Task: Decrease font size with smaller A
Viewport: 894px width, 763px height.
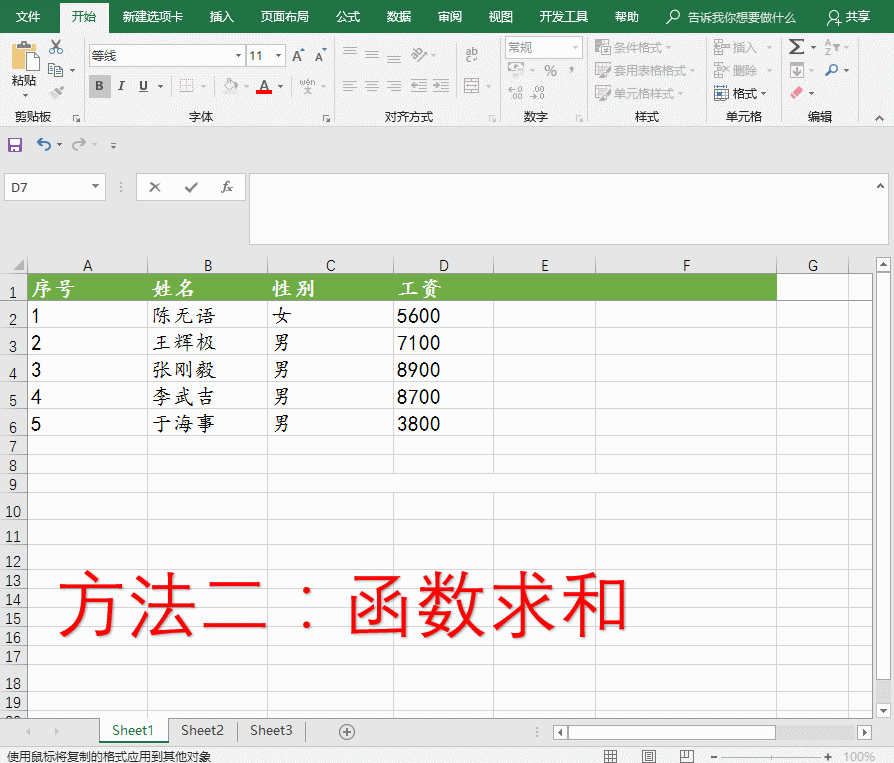Action: coord(320,55)
